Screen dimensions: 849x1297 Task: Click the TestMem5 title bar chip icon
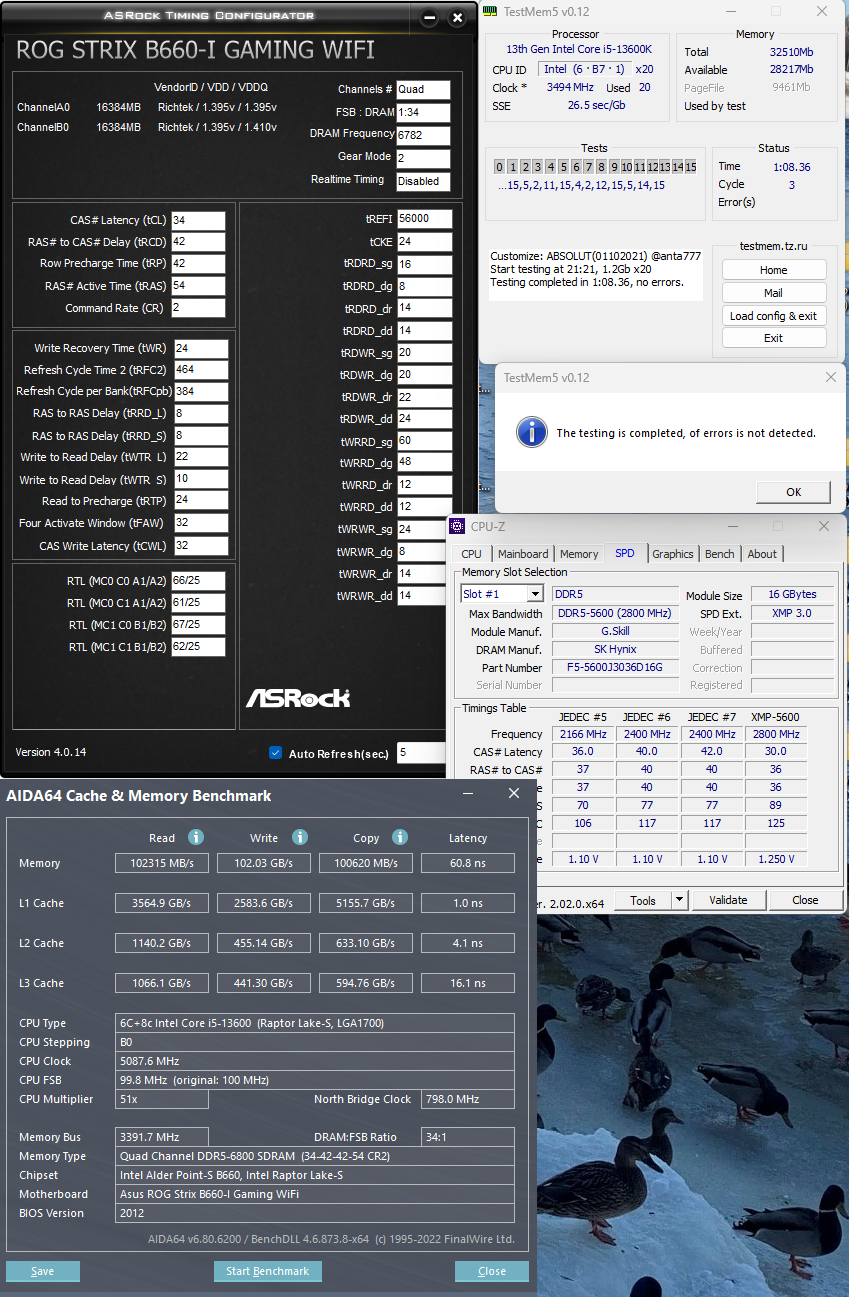pos(489,11)
